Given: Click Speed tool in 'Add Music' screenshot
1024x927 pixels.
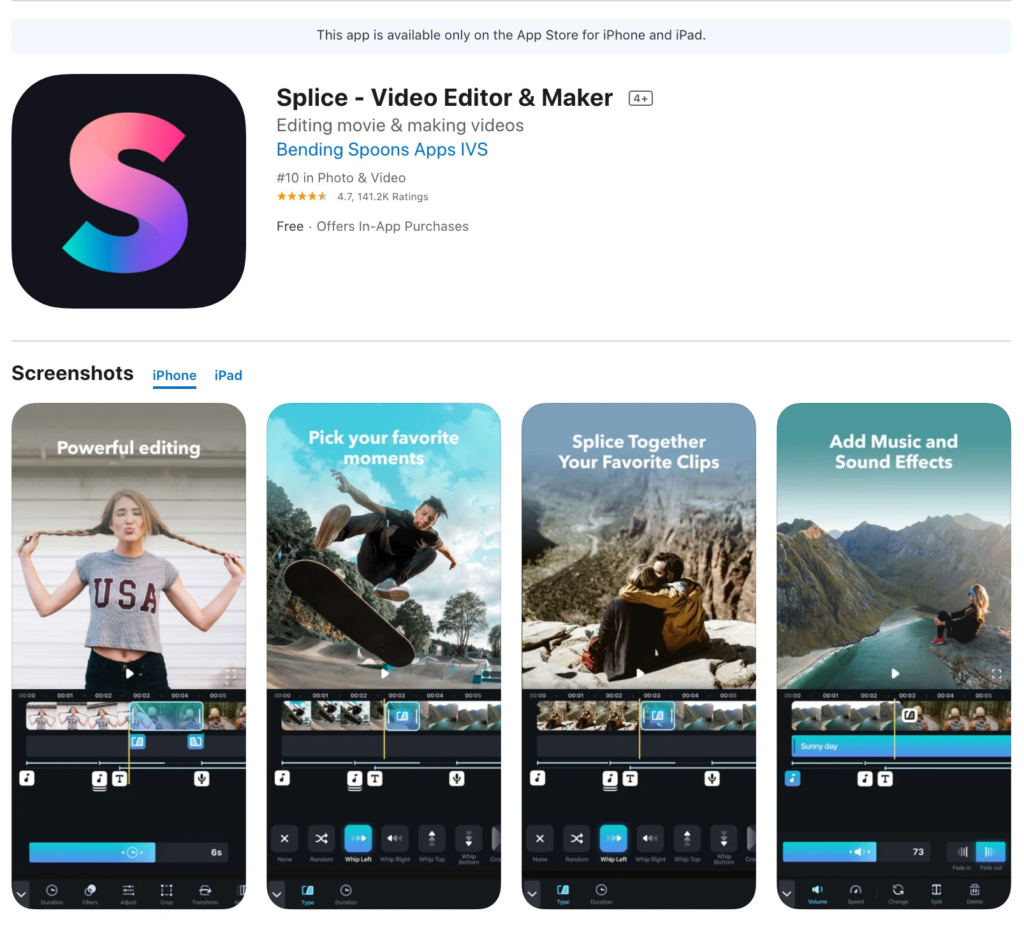Looking at the screenshot, I should pyautogui.click(x=856, y=893).
